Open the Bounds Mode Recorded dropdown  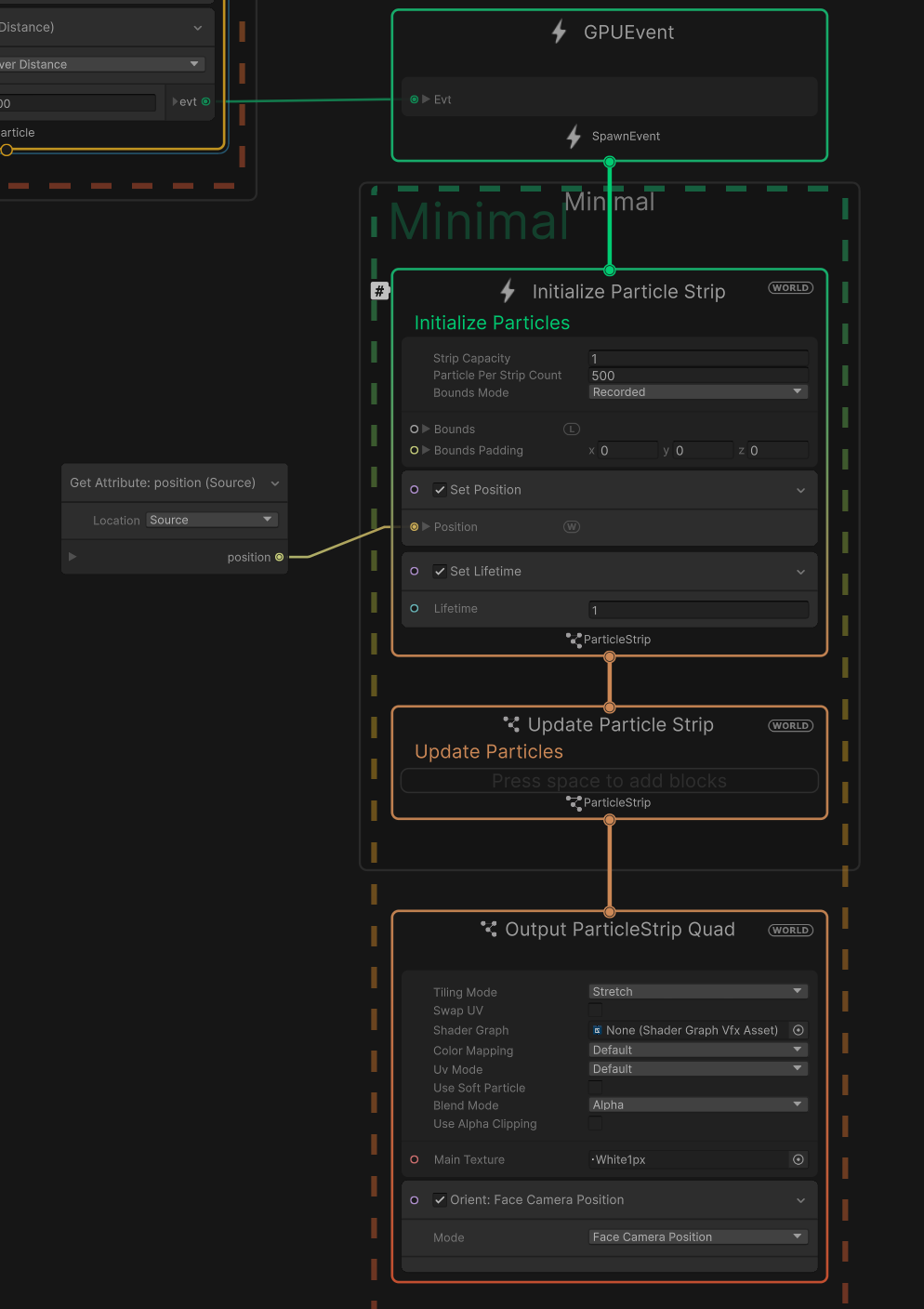click(x=698, y=392)
